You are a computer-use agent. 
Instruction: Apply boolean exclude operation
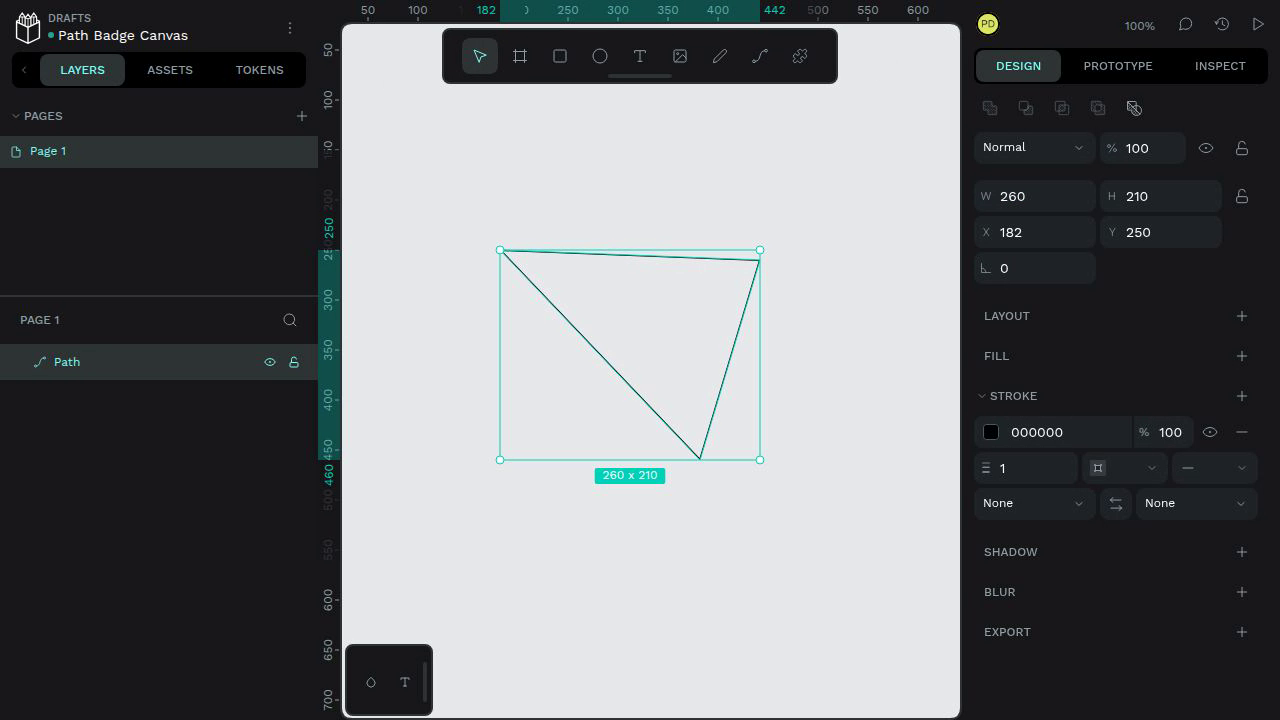coord(1098,108)
